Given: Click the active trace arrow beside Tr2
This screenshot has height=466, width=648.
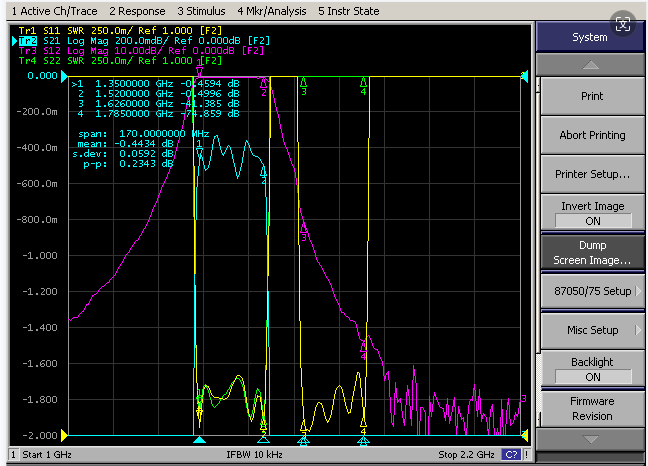Looking at the screenshot, I should tap(14, 40).
